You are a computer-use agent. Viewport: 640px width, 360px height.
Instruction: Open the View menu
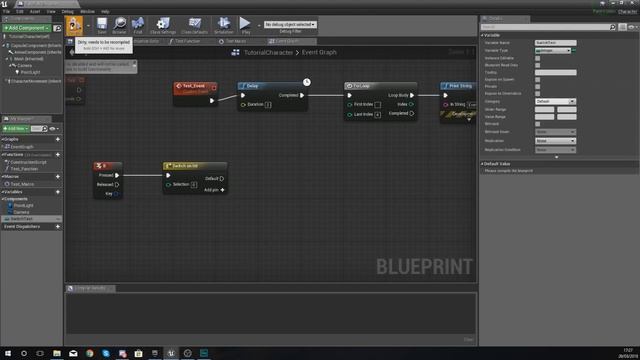click(x=51, y=11)
